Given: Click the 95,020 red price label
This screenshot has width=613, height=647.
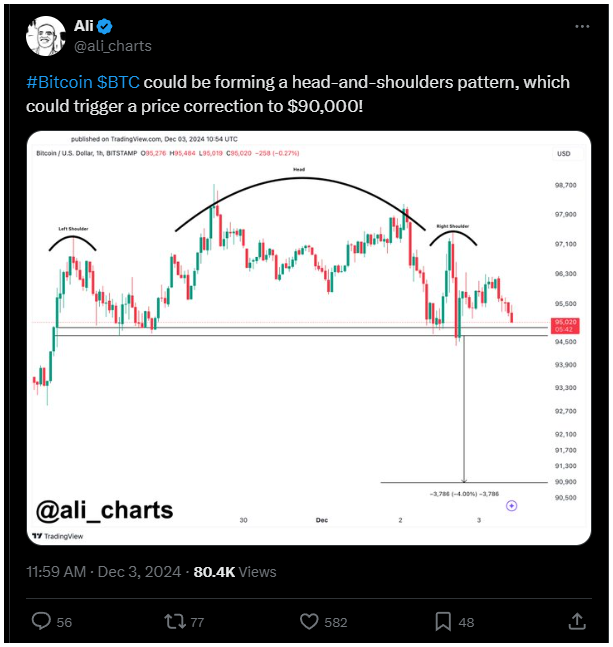Looking at the screenshot, I should pos(565,325).
